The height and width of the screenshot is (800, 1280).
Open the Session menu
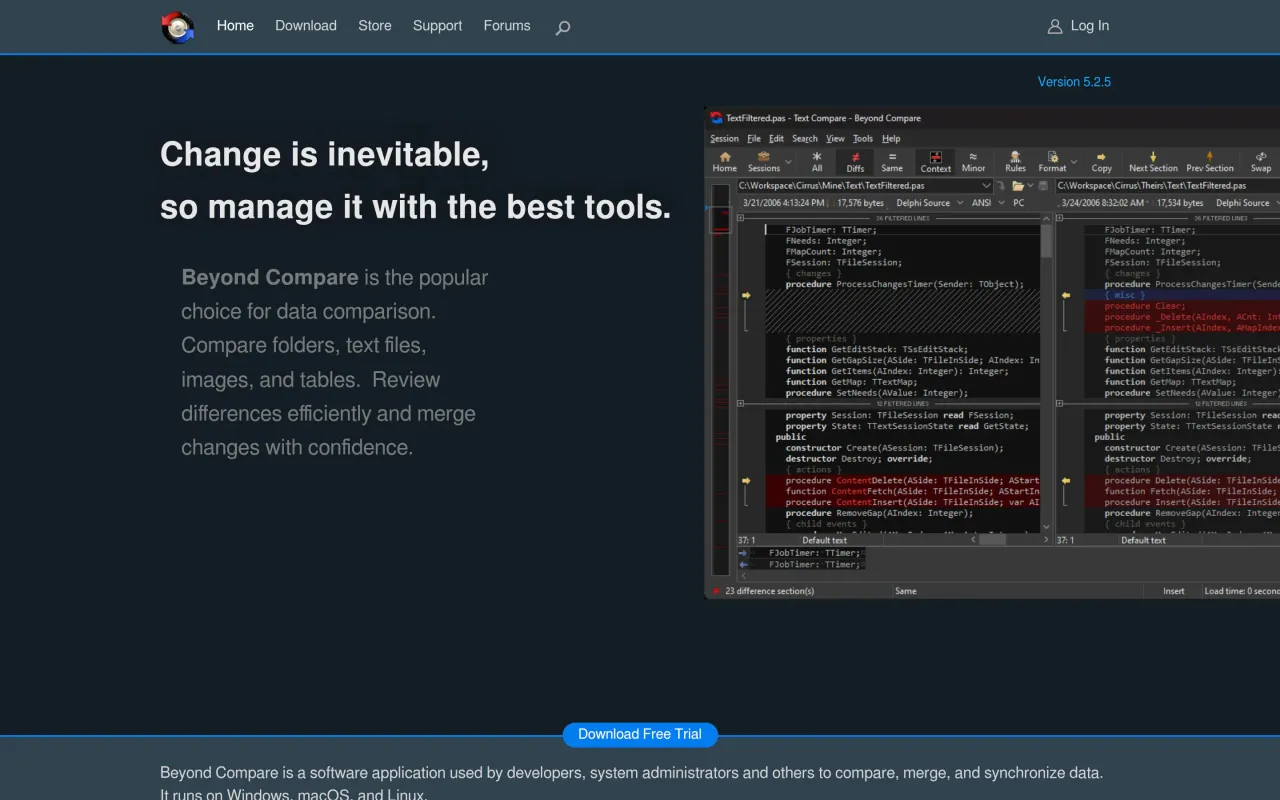pyautogui.click(x=724, y=139)
